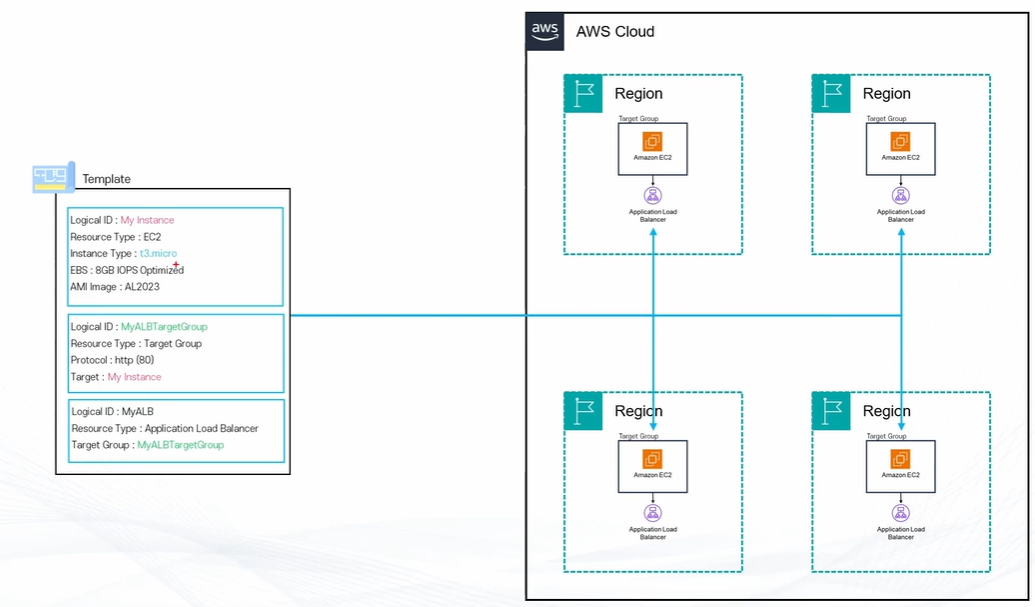The image size is (1035, 607).
Task: Click the flag icon of the lower-left Region
Action: (x=584, y=411)
